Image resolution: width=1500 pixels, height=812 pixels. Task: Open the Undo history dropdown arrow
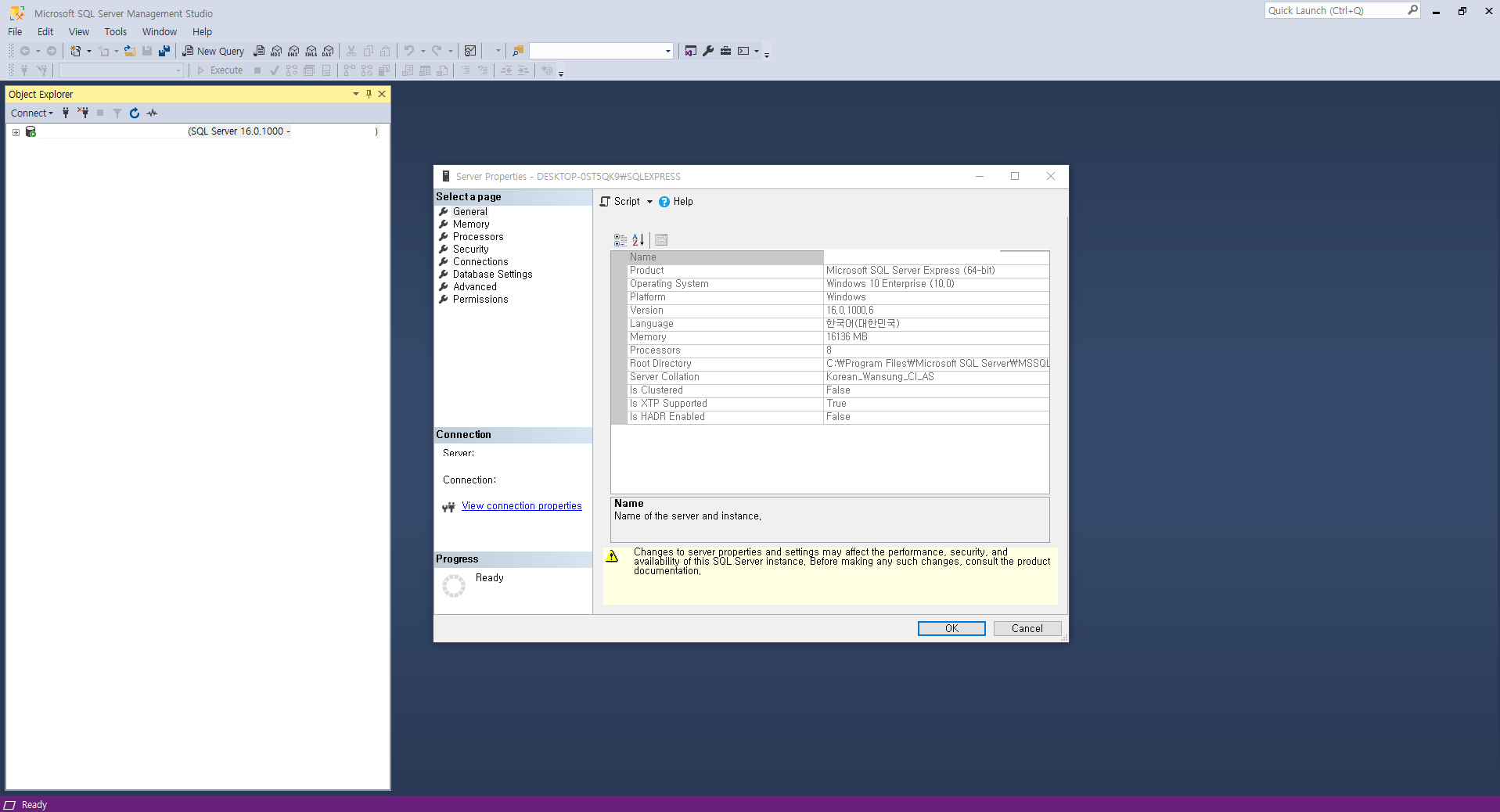pos(423,51)
